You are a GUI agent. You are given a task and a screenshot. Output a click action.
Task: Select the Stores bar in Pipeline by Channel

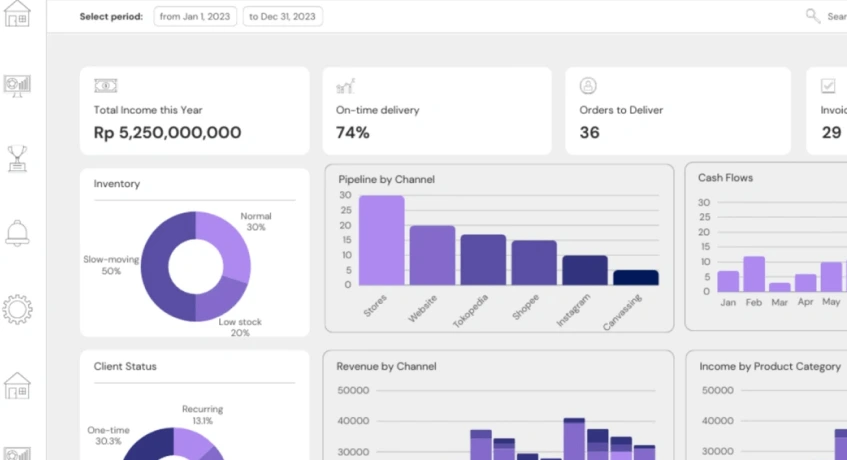pos(381,240)
